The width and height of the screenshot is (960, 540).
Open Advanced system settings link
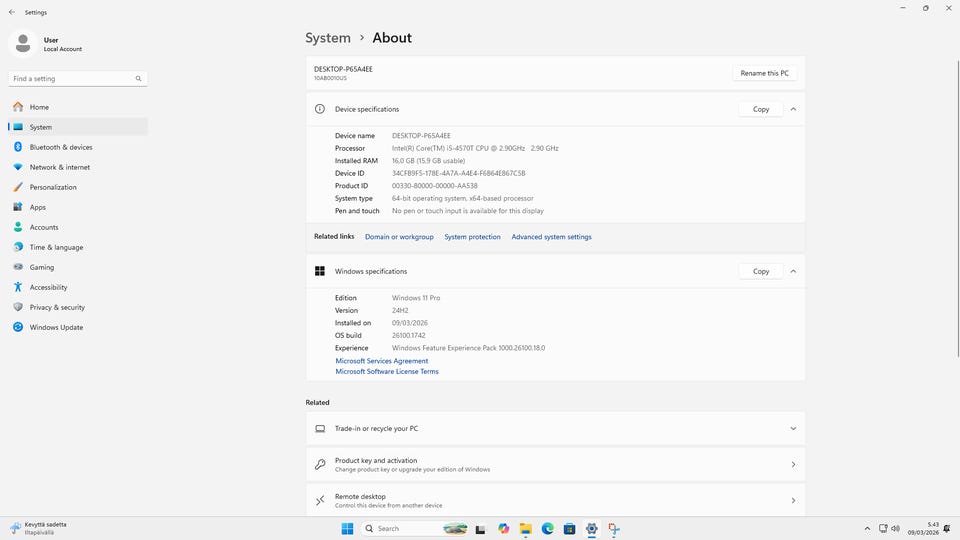551,237
